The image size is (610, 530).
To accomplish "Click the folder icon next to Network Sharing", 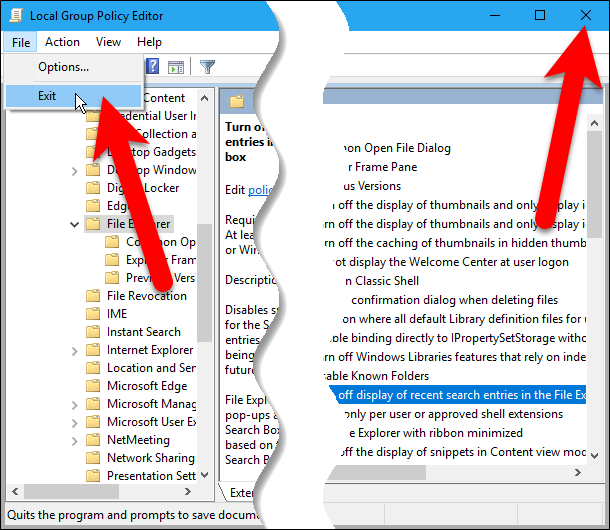I will tap(93, 458).
